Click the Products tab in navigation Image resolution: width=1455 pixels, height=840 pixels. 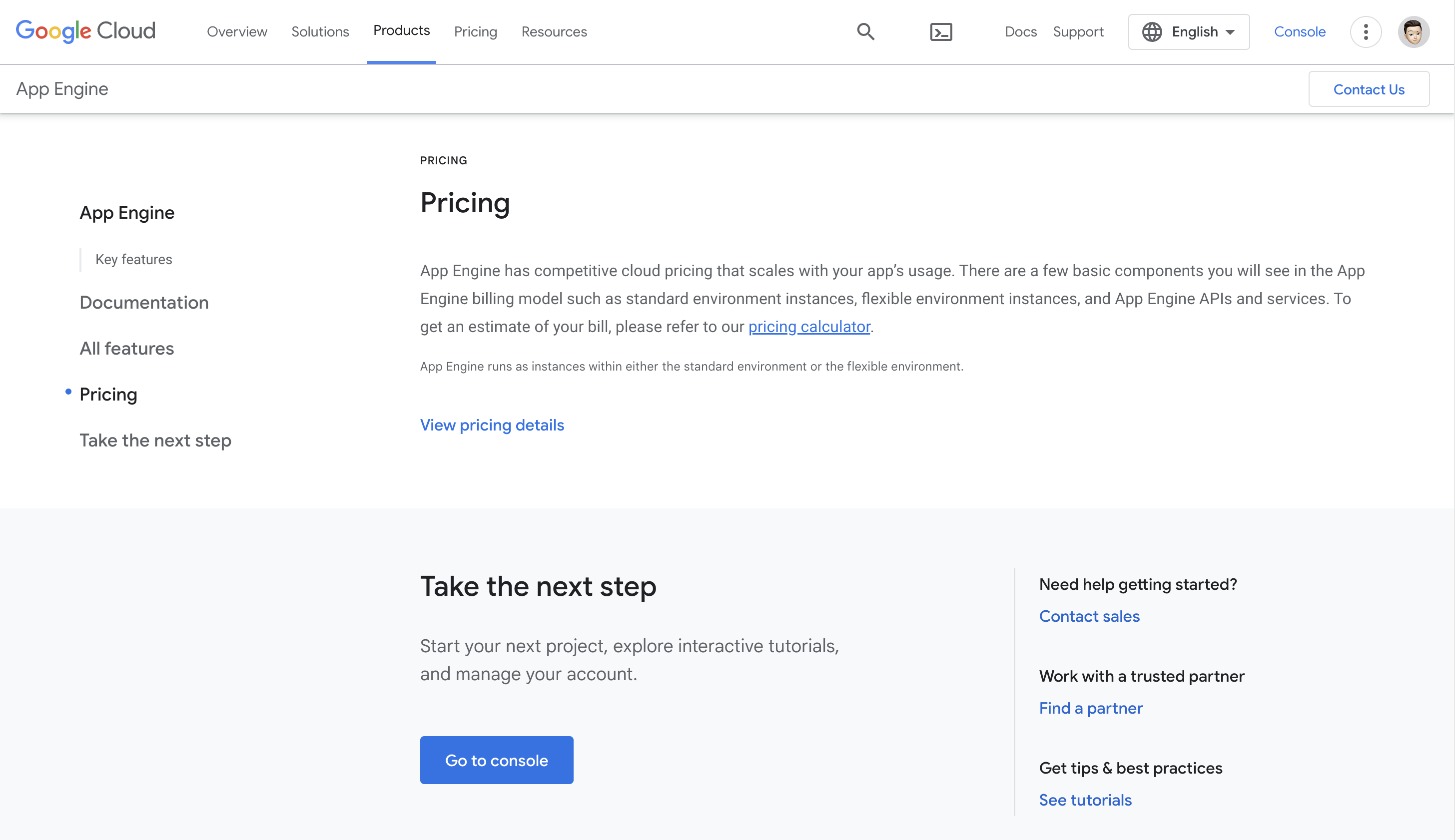[401, 31]
